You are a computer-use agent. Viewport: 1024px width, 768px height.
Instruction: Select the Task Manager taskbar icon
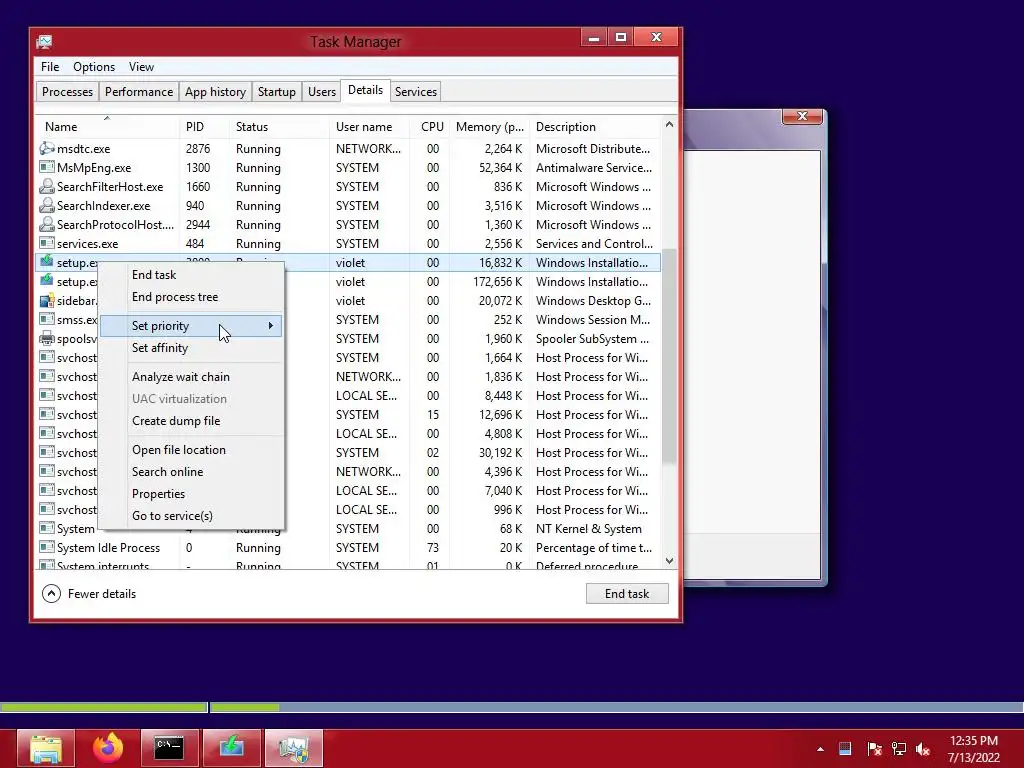(x=293, y=748)
